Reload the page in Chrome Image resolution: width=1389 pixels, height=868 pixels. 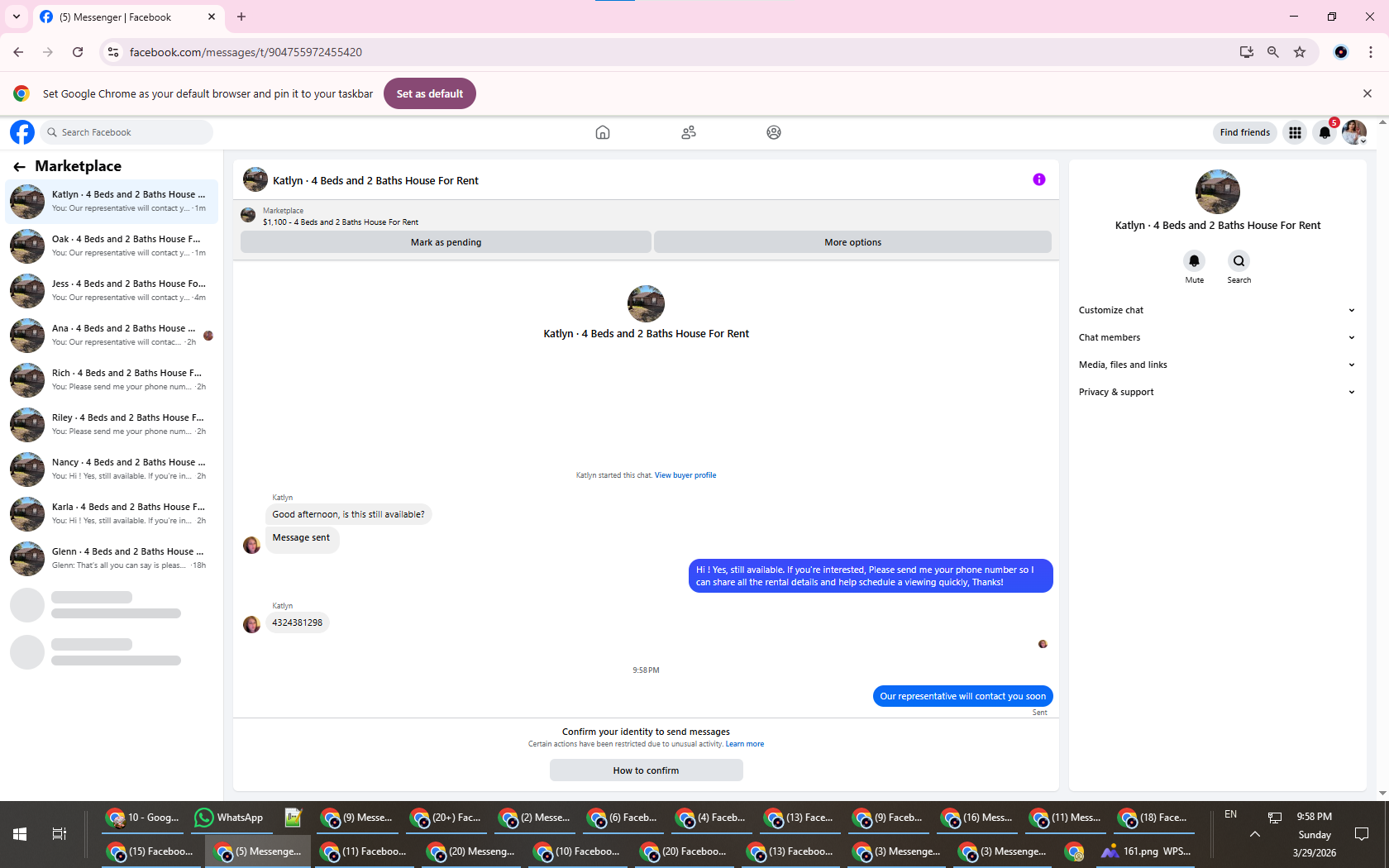(78, 52)
